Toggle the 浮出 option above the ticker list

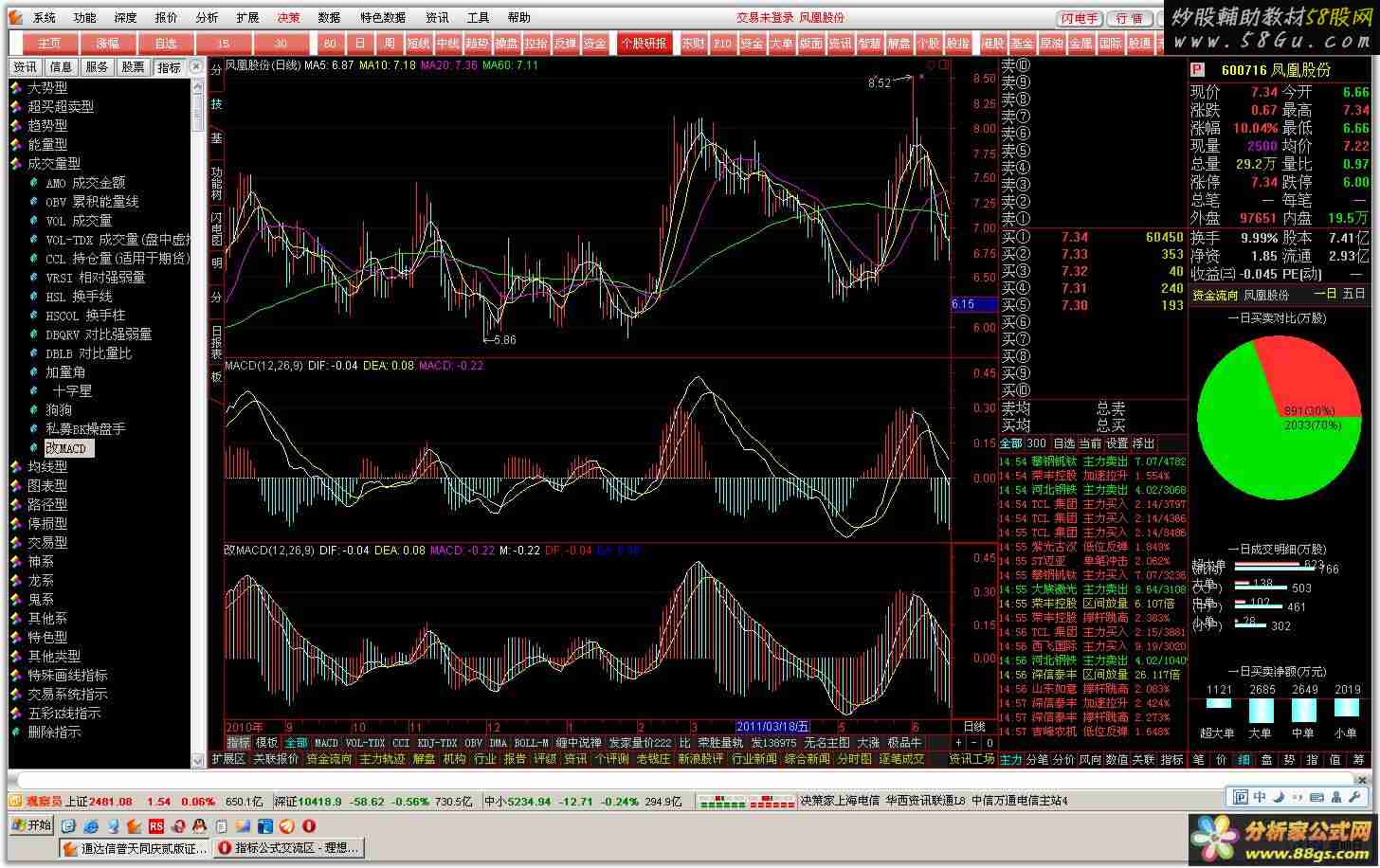(1144, 443)
